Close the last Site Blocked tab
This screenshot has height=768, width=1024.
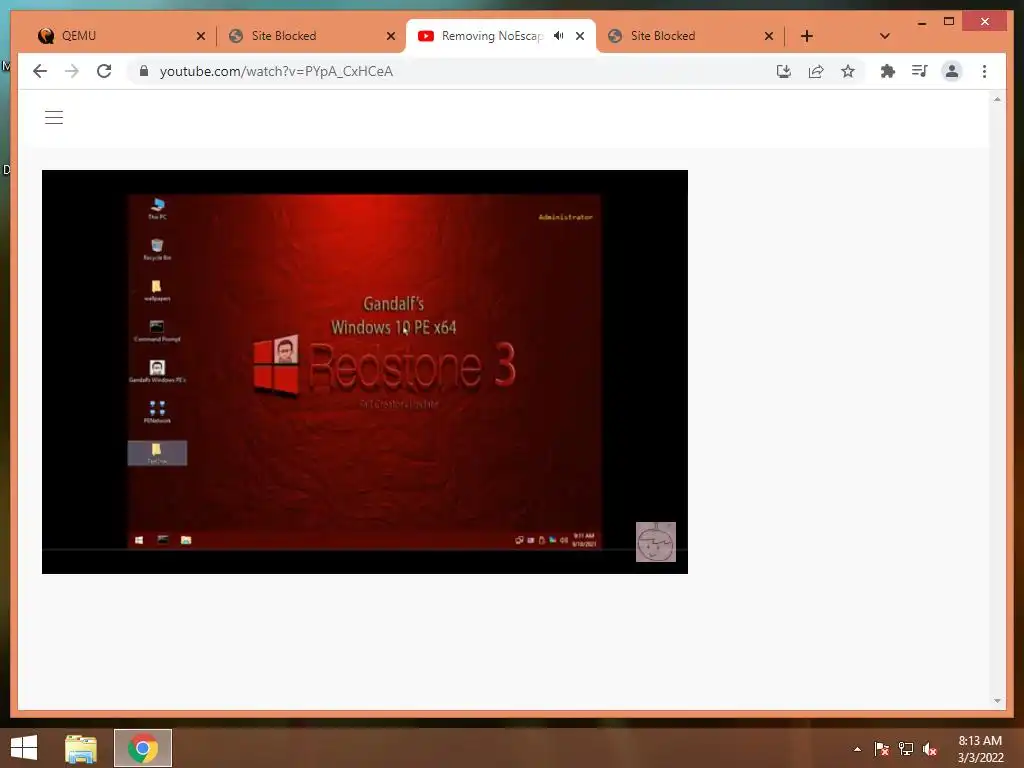click(769, 37)
